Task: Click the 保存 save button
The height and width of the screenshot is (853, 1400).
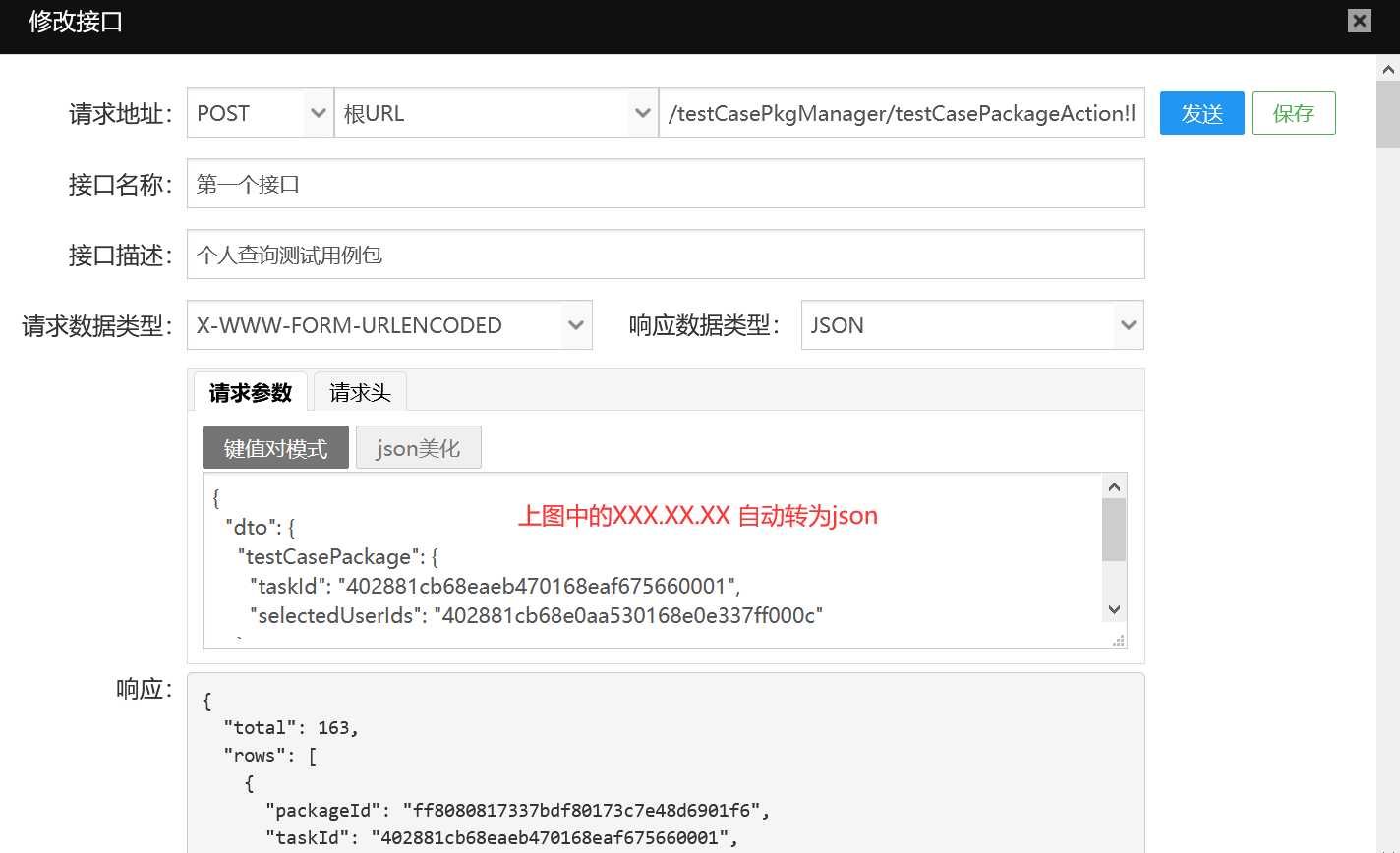Action: pos(1293,113)
